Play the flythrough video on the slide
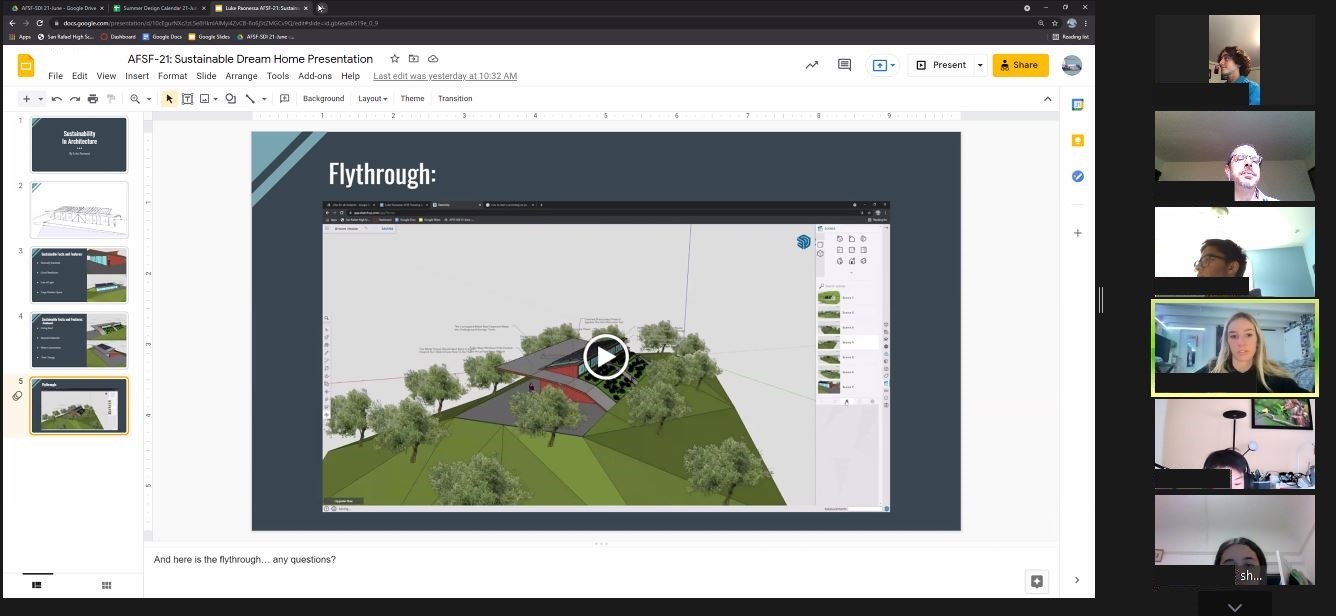Image resolution: width=1336 pixels, height=616 pixels. (605, 357)
